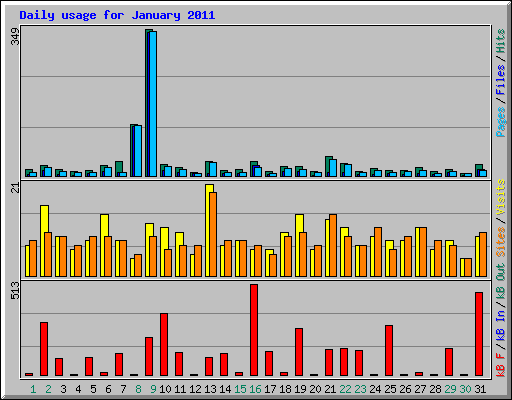Click day label "4" on the x-axis
512x400 pixels.
(78, 389)
